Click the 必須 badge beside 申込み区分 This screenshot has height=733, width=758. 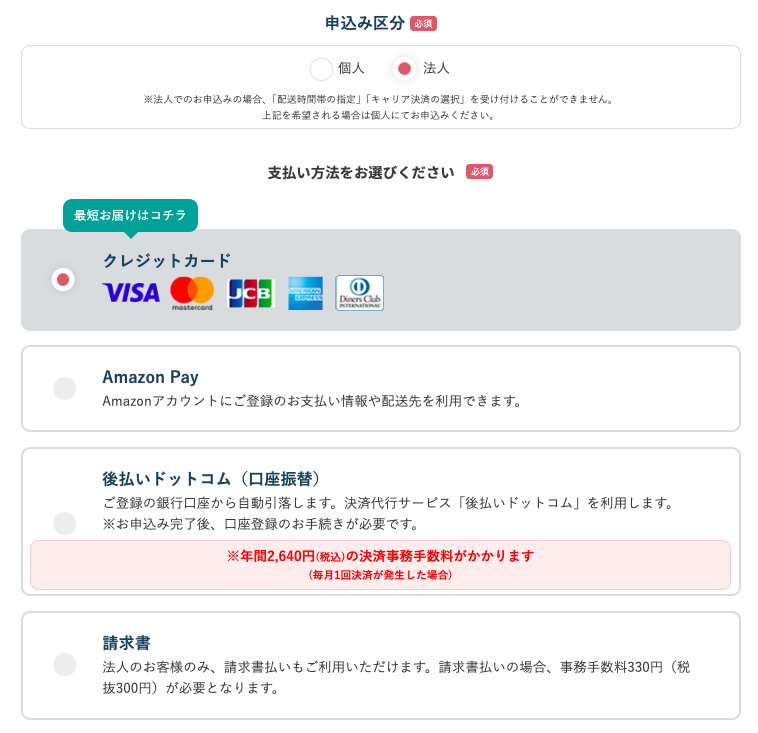(423, 24)
